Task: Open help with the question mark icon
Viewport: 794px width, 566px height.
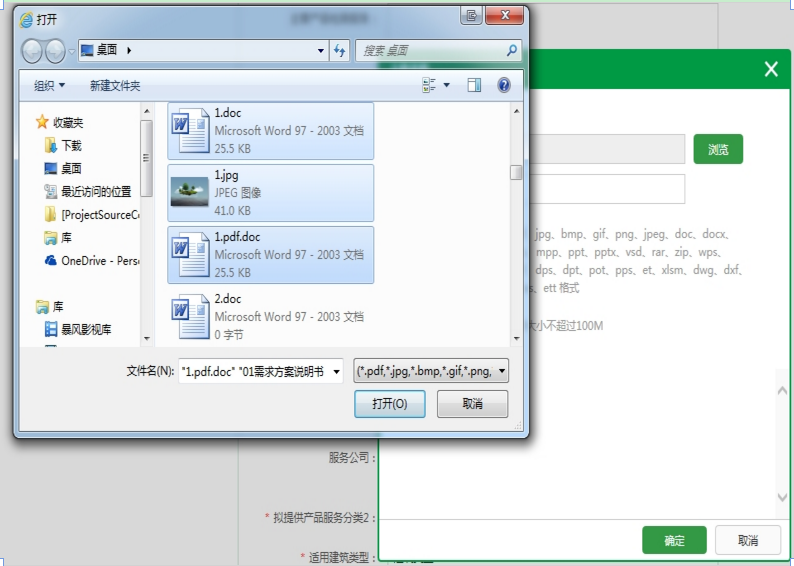Action: point(504,85)
